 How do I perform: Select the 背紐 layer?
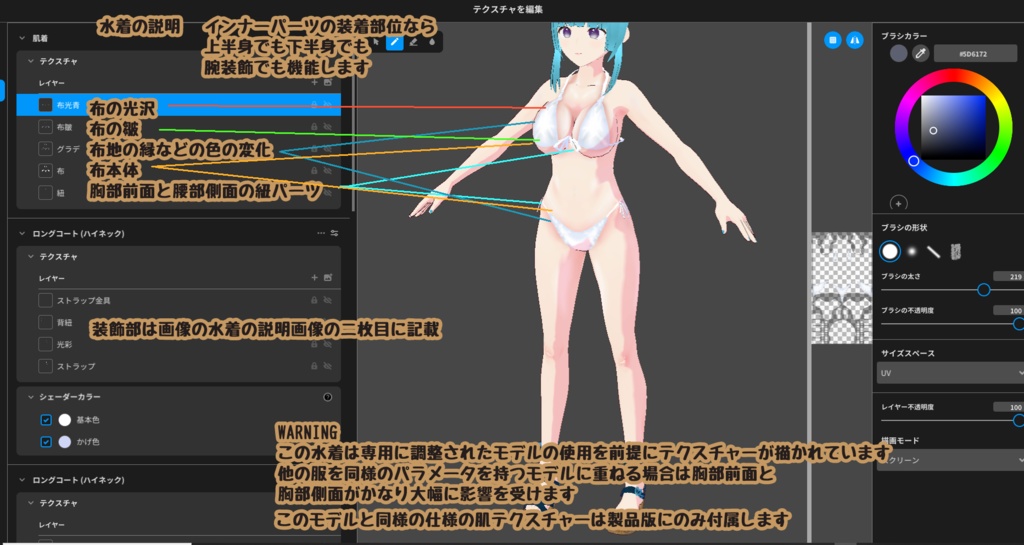click(x=178, y=322)
